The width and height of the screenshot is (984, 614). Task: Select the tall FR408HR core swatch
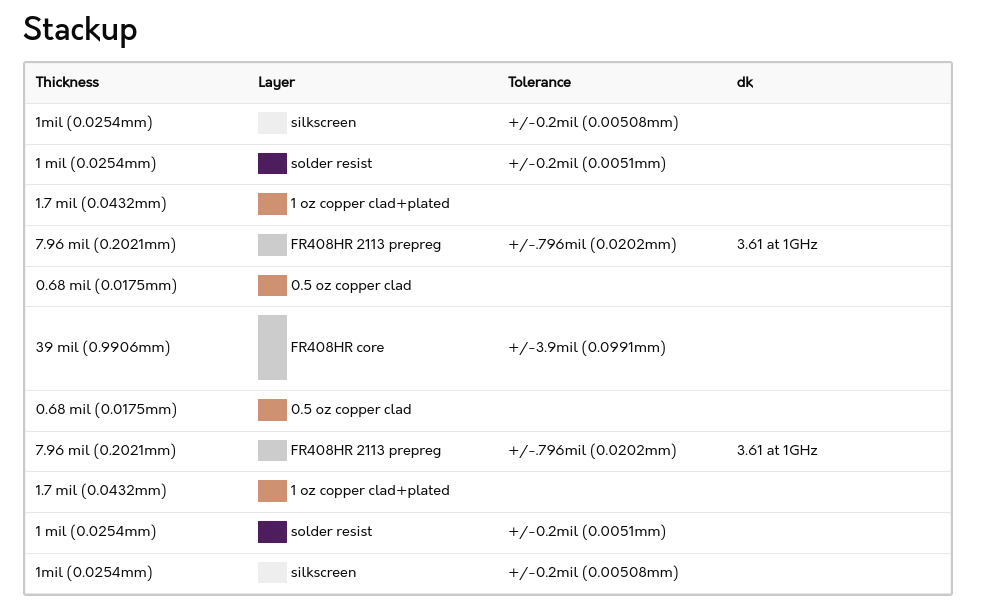272,347
